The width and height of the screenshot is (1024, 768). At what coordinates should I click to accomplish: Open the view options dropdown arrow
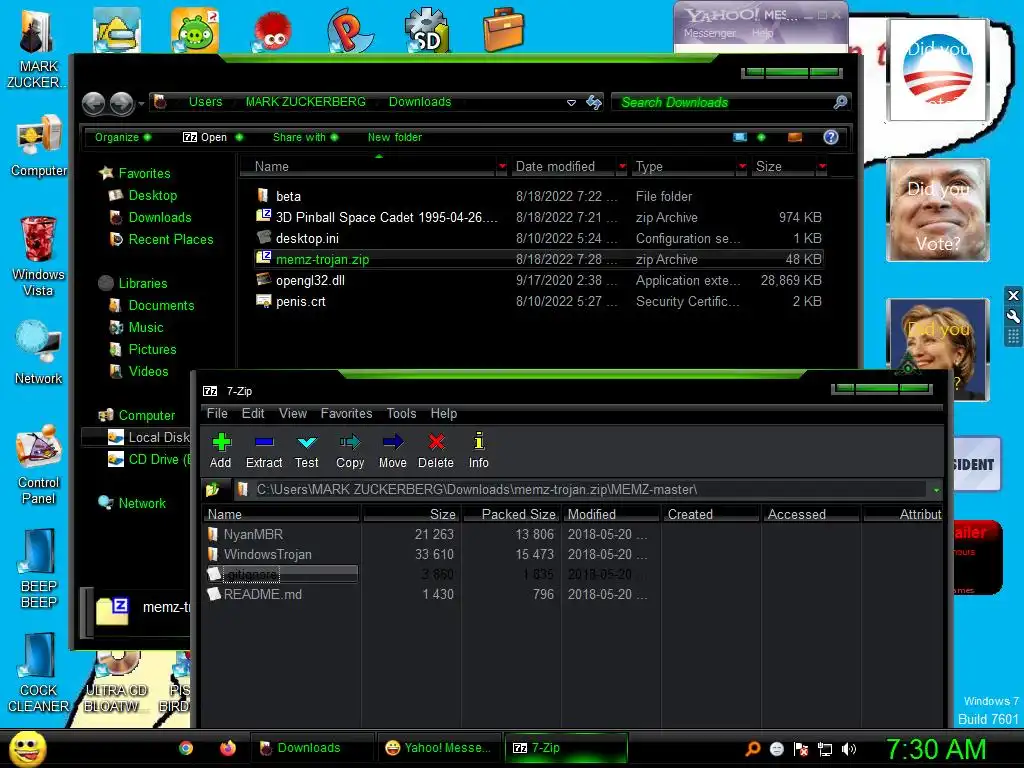[761, 137]
